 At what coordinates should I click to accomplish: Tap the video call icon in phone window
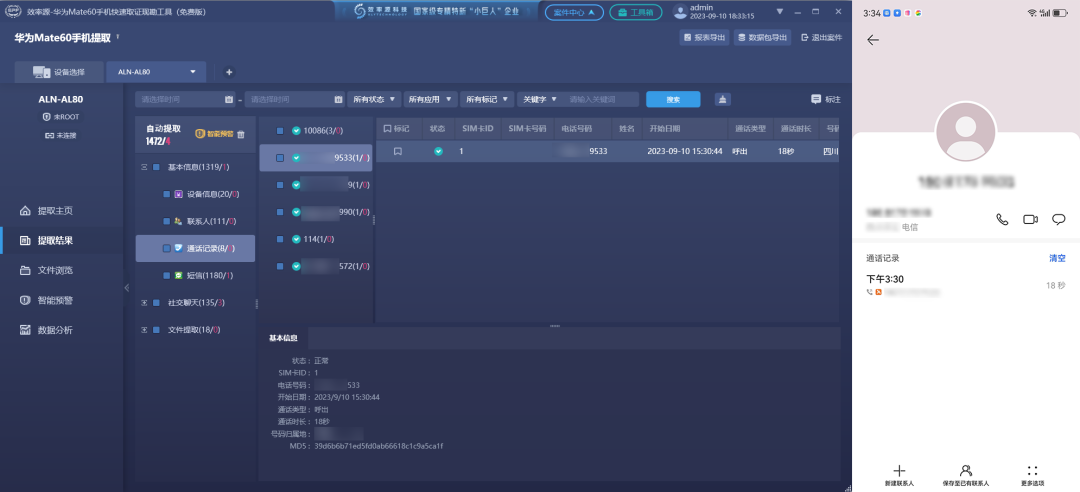point(1030,219)
